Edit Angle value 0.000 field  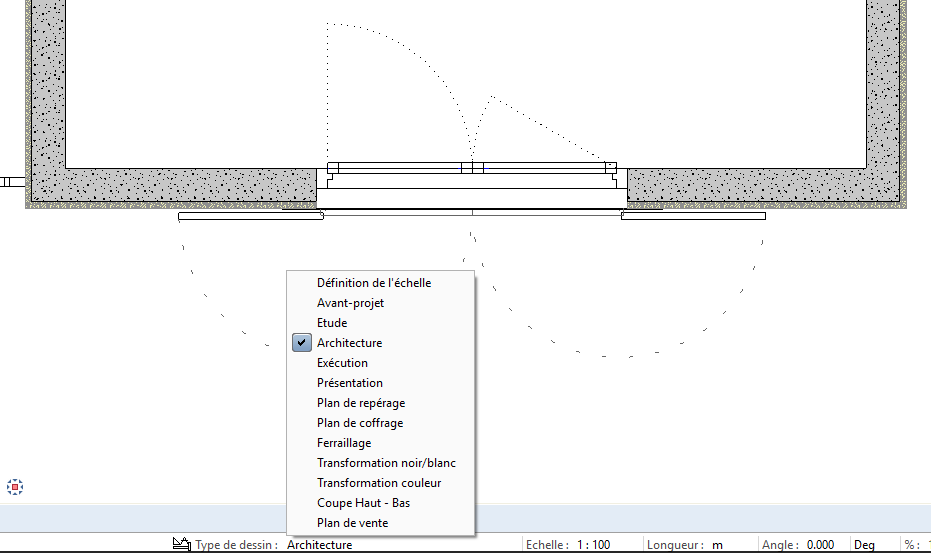pos(820,545)
